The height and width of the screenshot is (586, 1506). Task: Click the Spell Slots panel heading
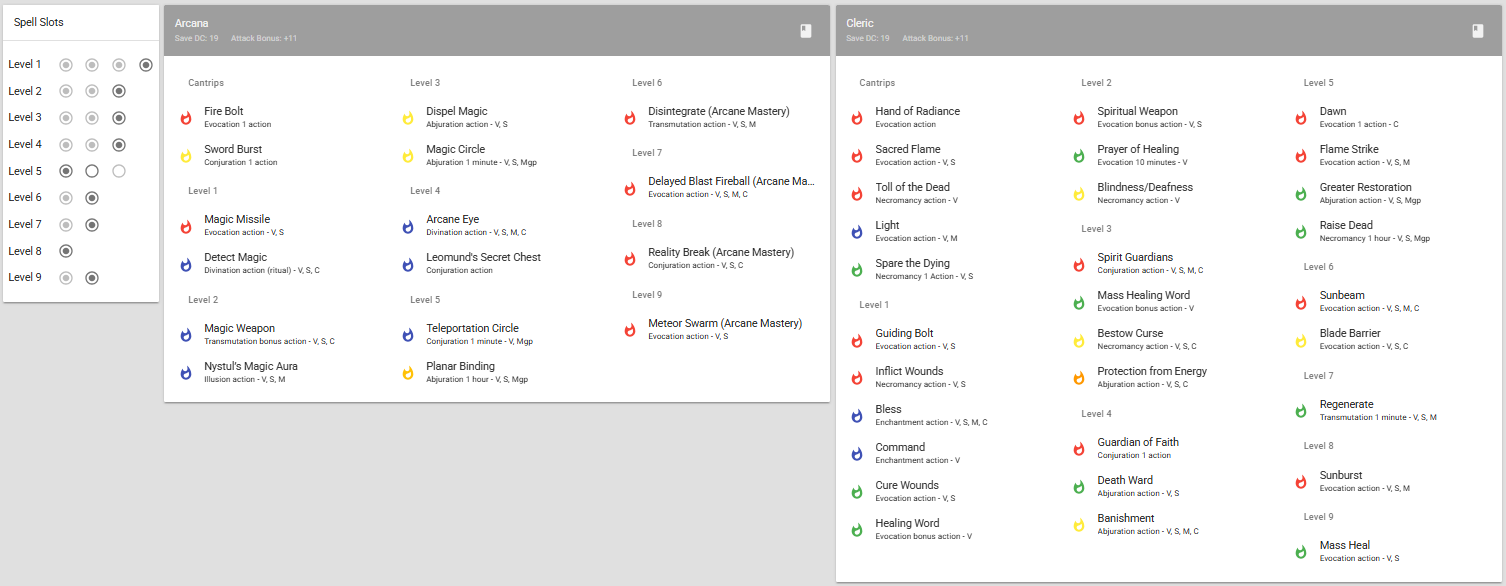tap(38, 22)
